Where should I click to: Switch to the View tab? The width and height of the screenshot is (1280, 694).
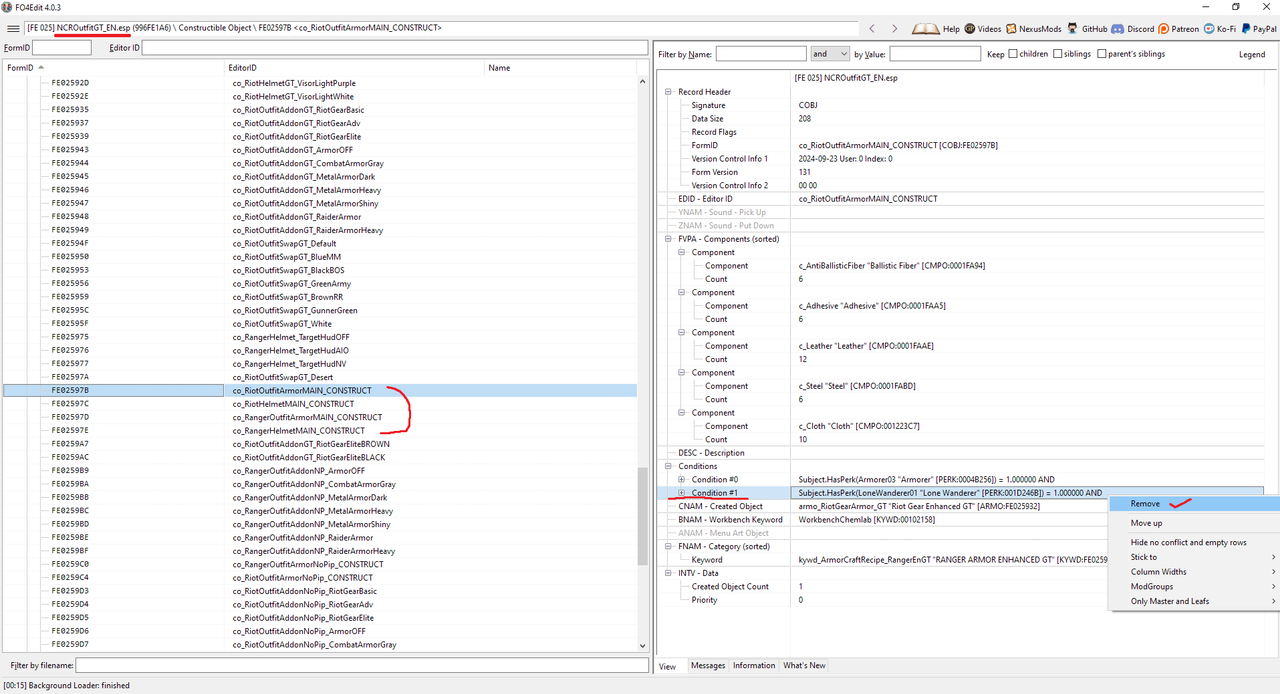click(x=667, y=666)
